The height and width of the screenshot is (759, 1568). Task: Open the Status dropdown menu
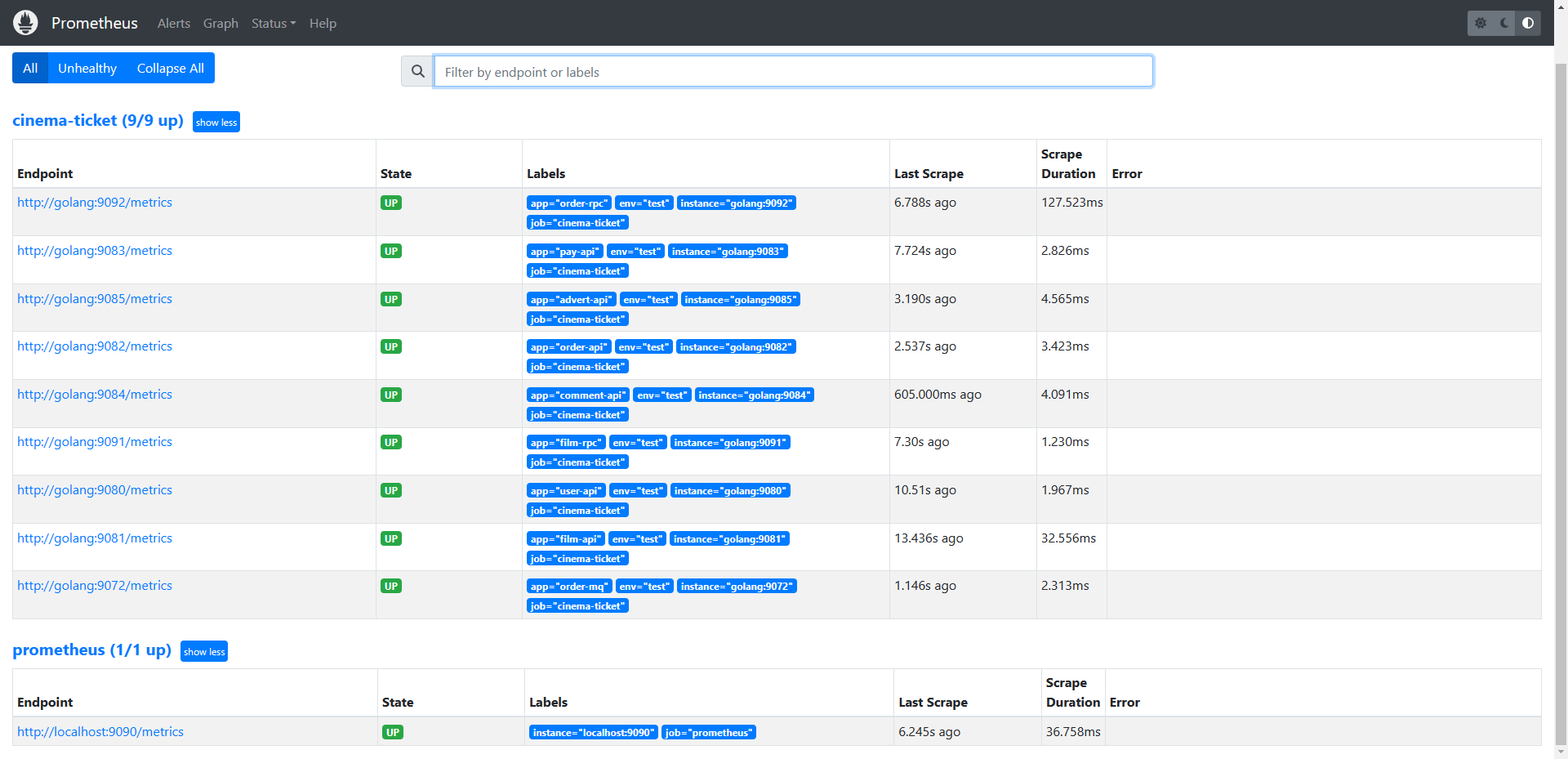(x=274, y=24)
